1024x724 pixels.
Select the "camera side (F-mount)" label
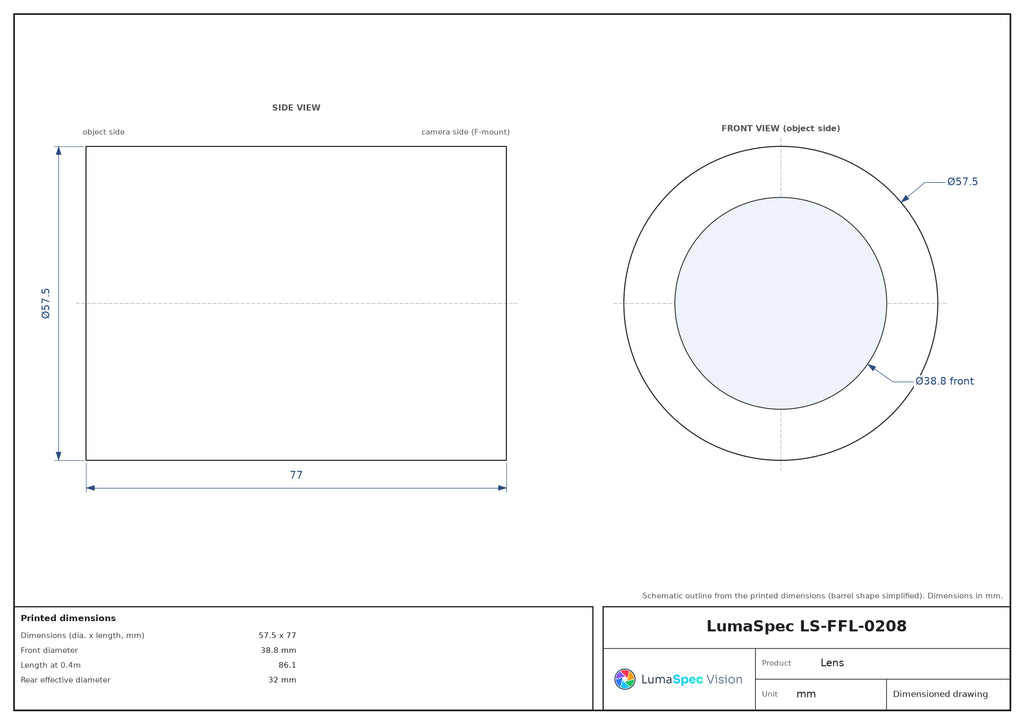[465, 132]
